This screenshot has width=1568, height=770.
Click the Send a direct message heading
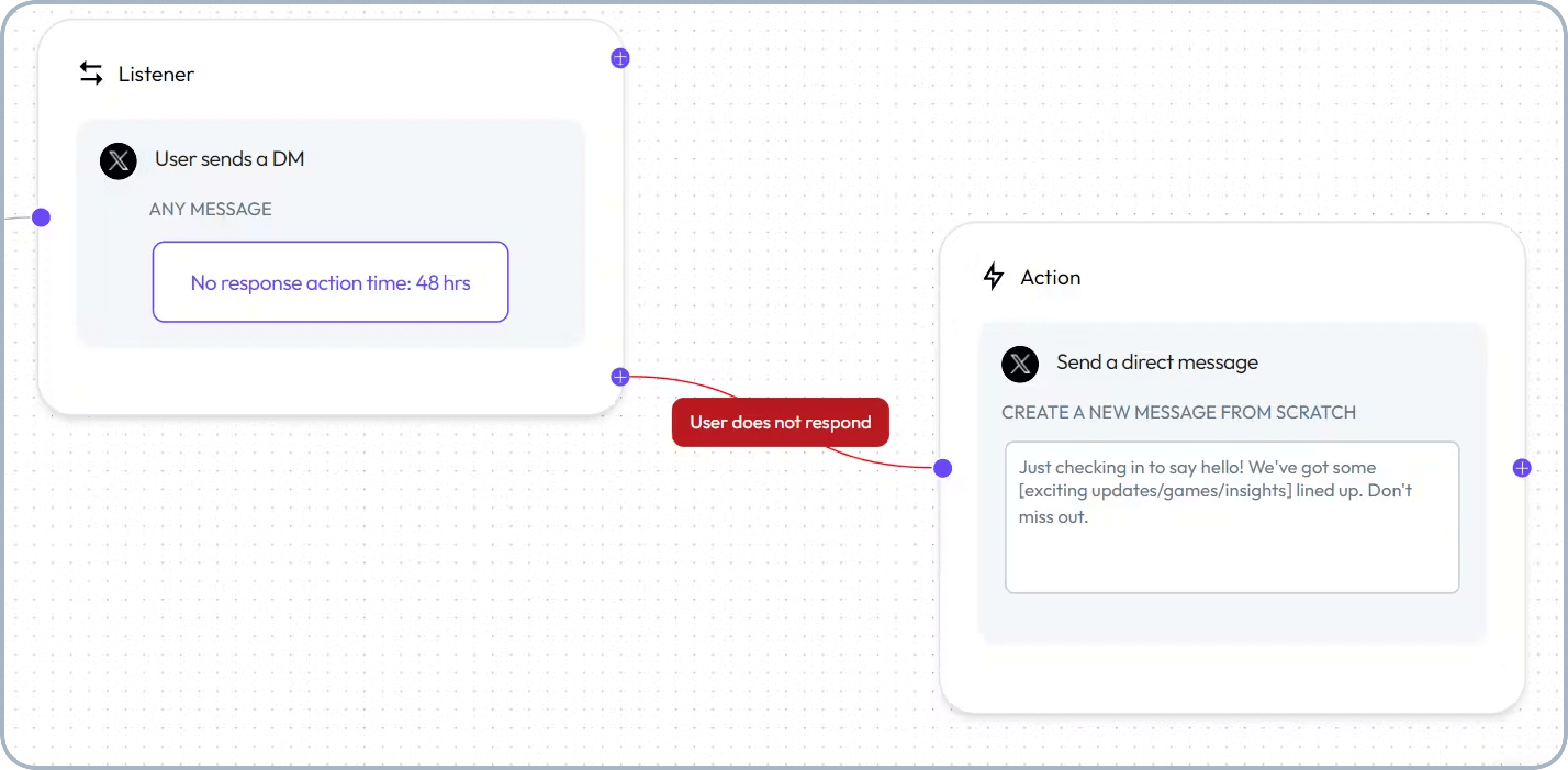[x=1157, y=362]
